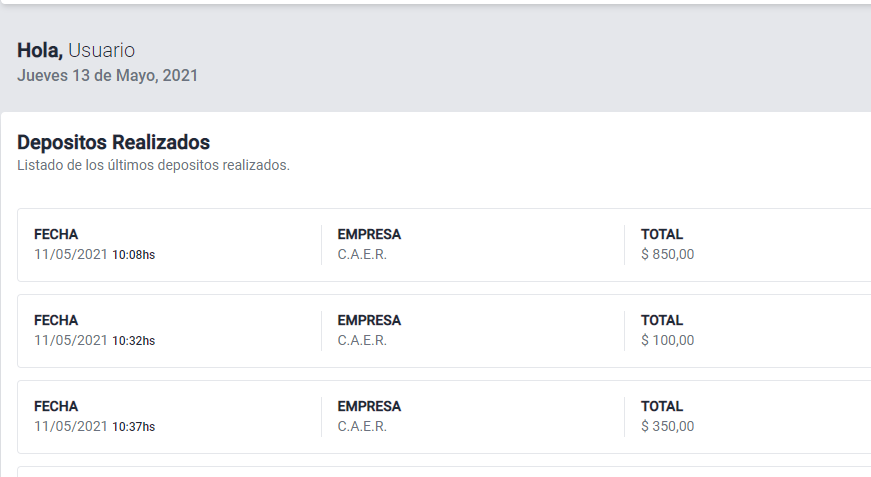
Task: Click FECHA label in the 10:32hs deposit row
Action: pos(56,321)
